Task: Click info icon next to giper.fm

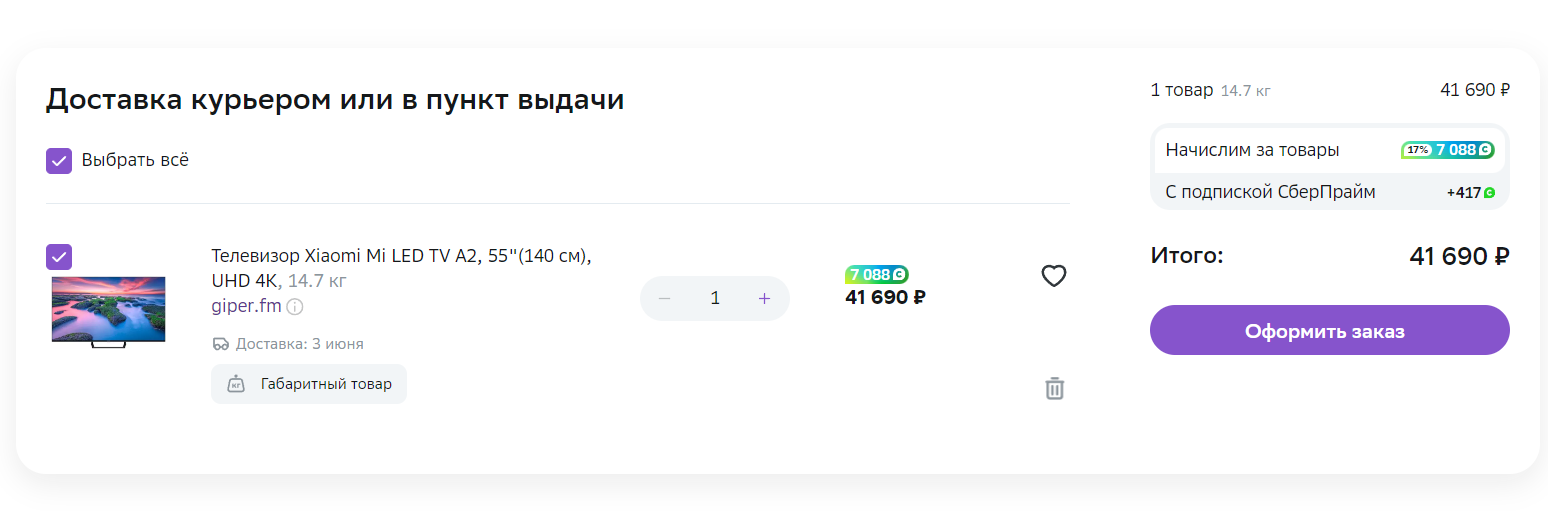Action: [295, 306]
